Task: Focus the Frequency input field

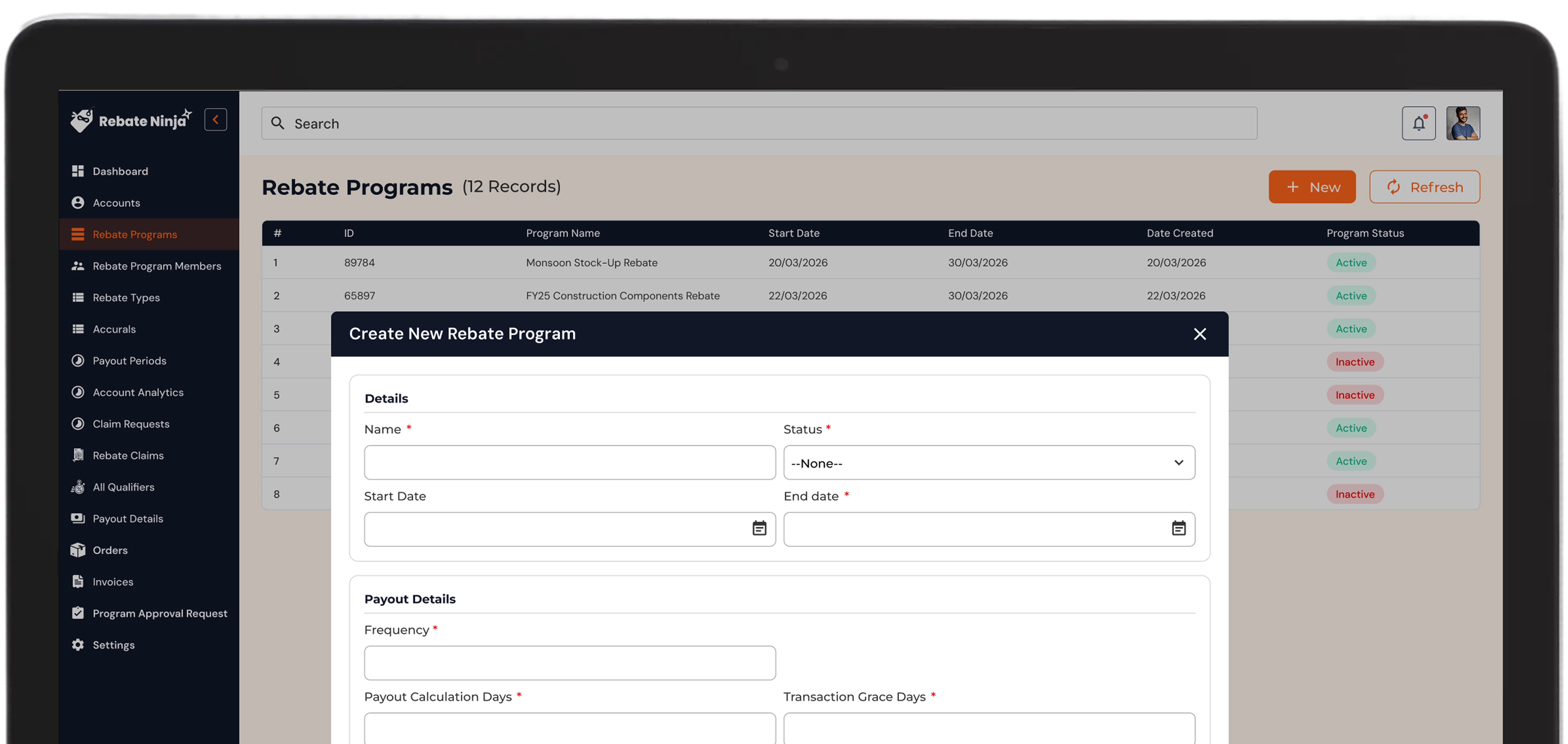Action: (x=570, y=663)
